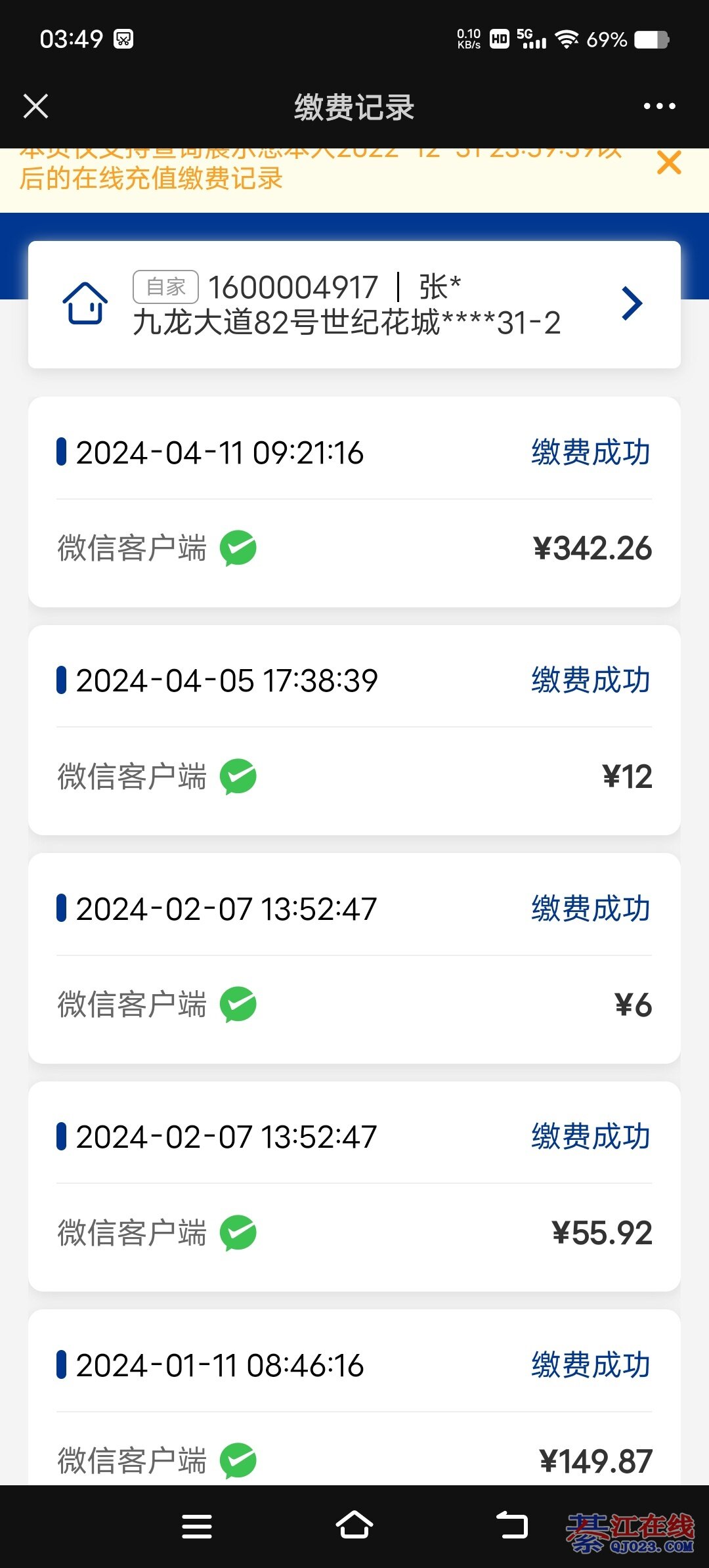Dismiss the yellow notice banner
The height and width of the screenshot is (1568, 709).
669,163
